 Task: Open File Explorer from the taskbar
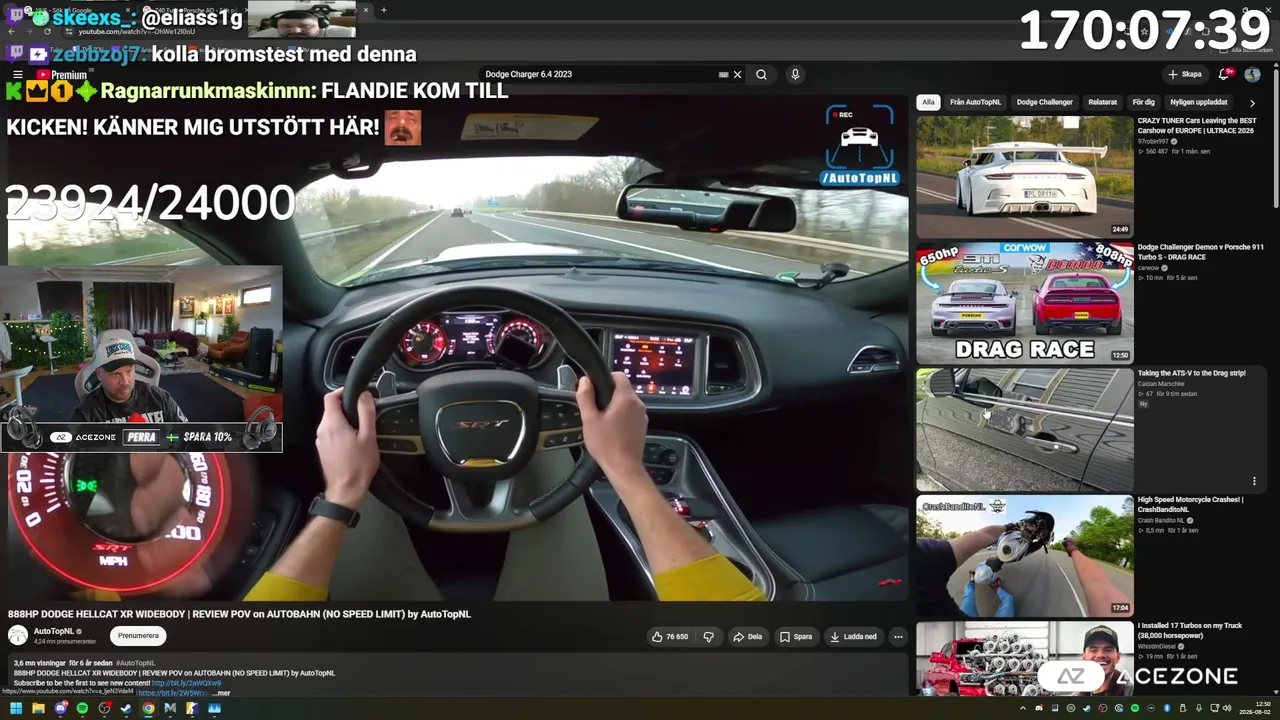pyautogui.click(x=38, y=708)
